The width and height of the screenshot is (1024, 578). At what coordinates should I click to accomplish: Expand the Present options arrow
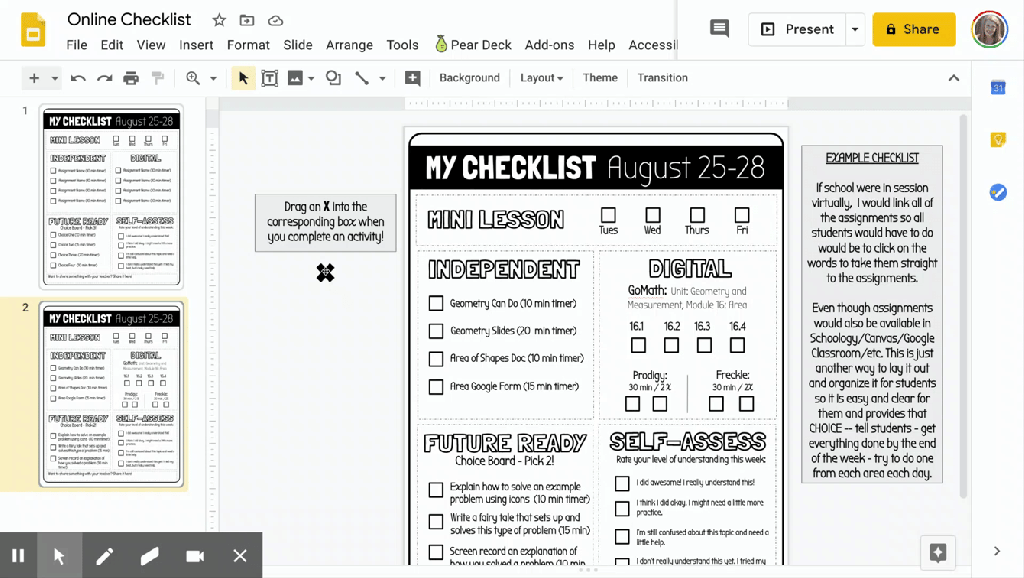(x=855, y=30)
